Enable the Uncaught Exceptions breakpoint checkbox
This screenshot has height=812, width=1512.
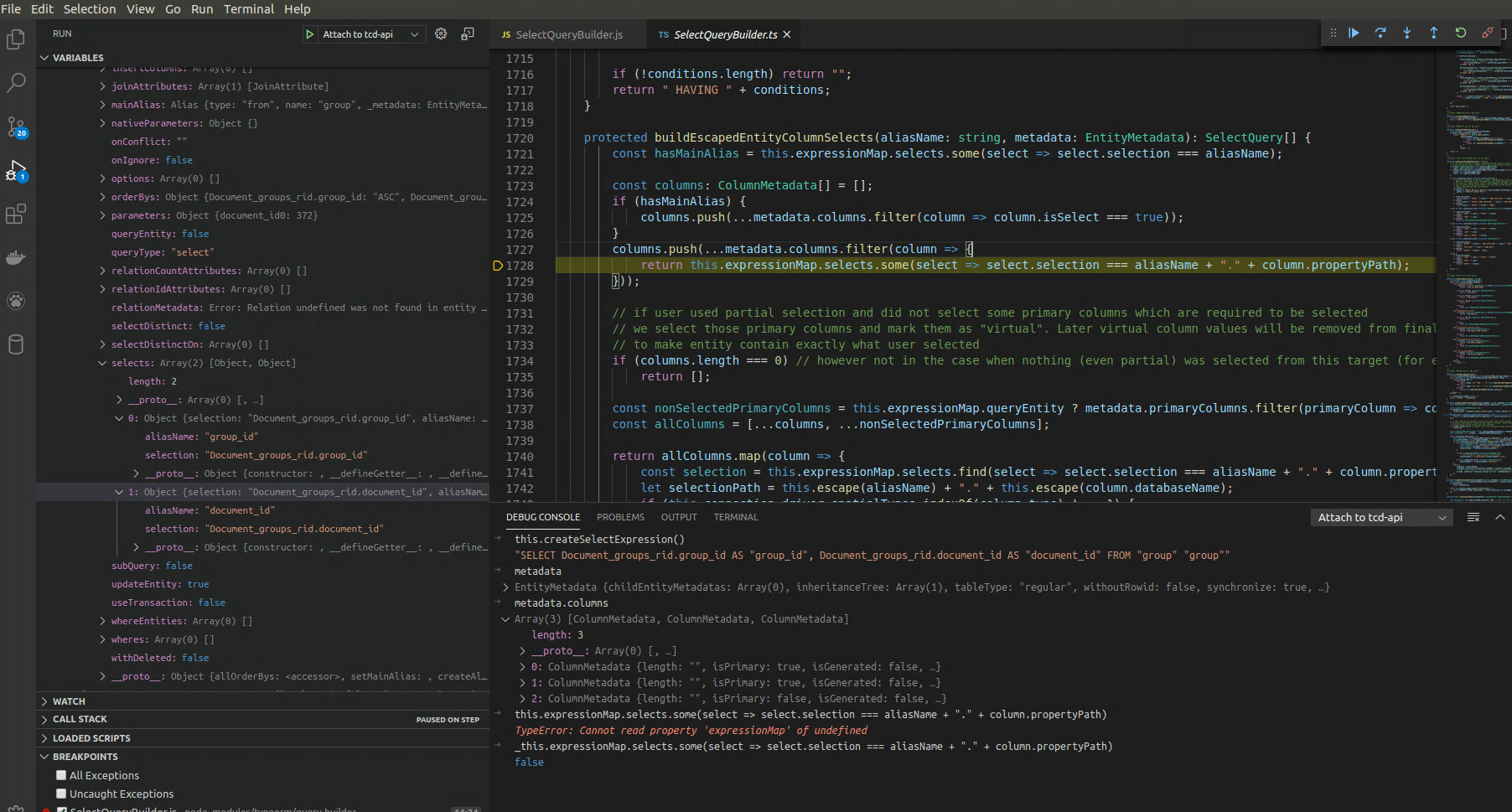(61, 794)
